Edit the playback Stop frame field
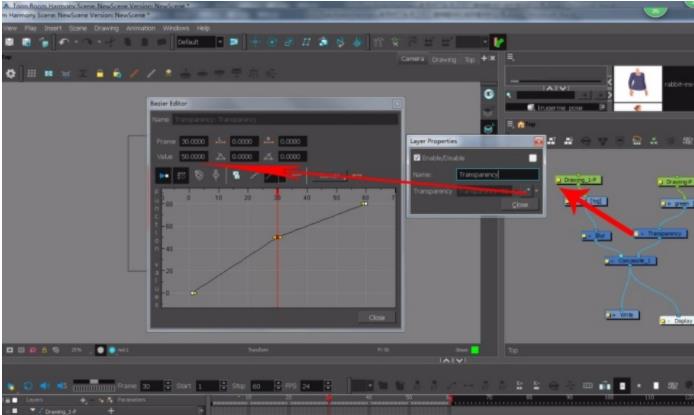This screenshot has width=694, height=415. pyautogui.click(x=262, y=386)
